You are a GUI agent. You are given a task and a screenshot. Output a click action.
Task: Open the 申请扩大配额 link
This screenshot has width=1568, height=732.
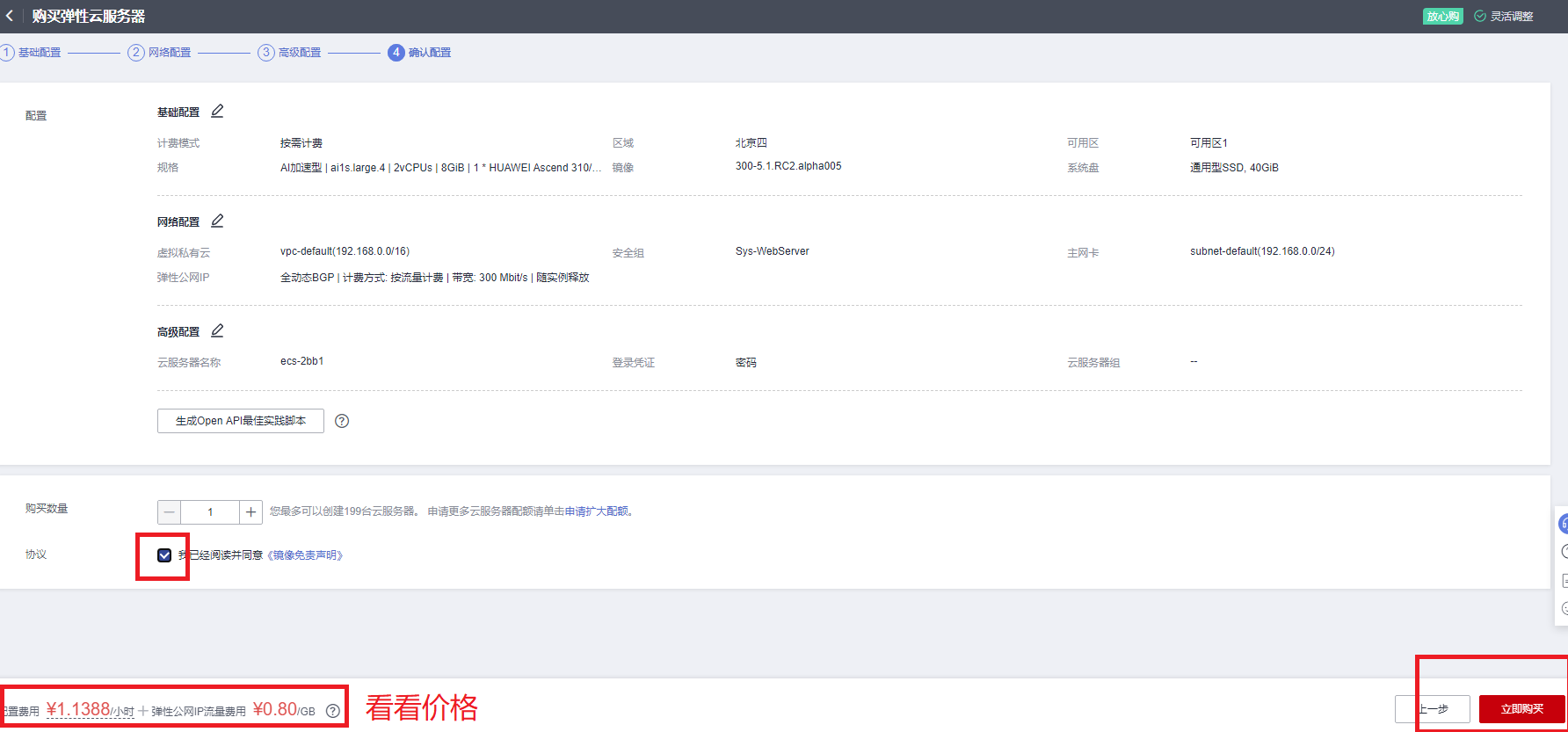pyautogui.click(x=597, y=511)
